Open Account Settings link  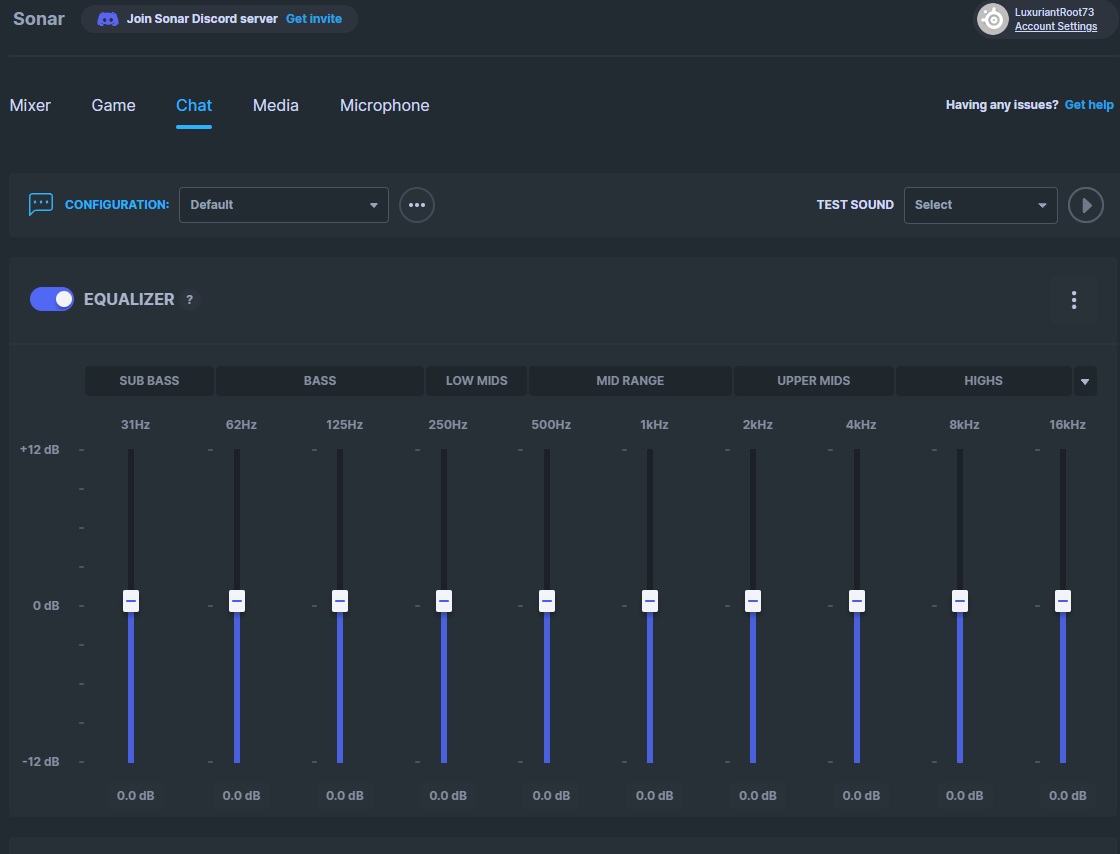click(x=1056, y=27)
